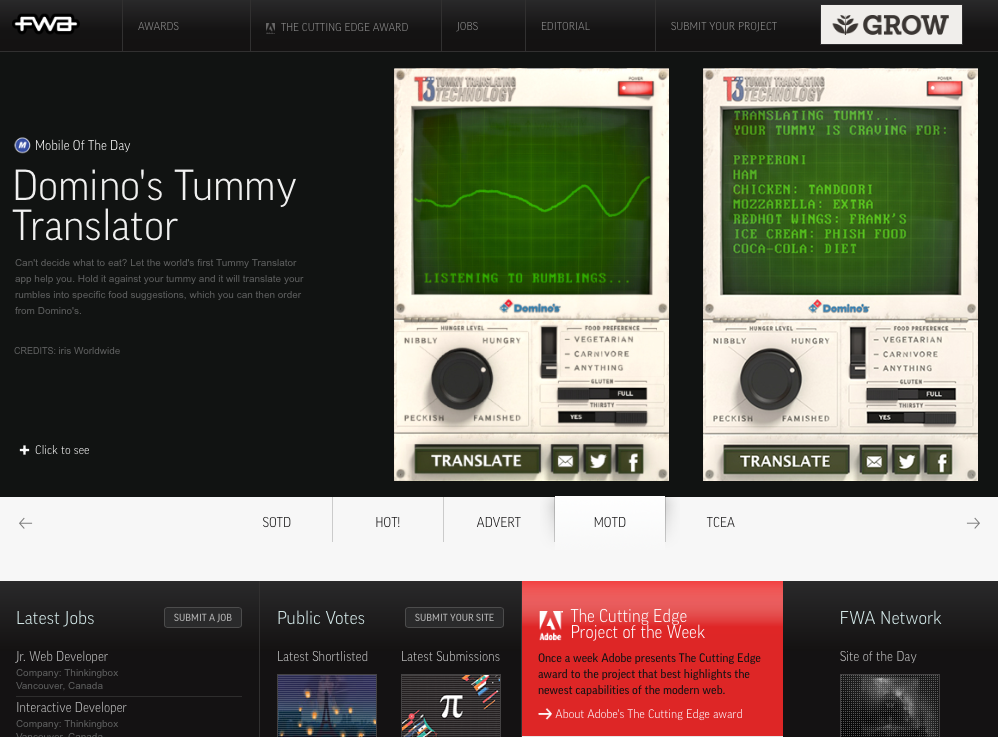Click the Adobe icon beside The Cutting Edge Award

coord(271,27)
